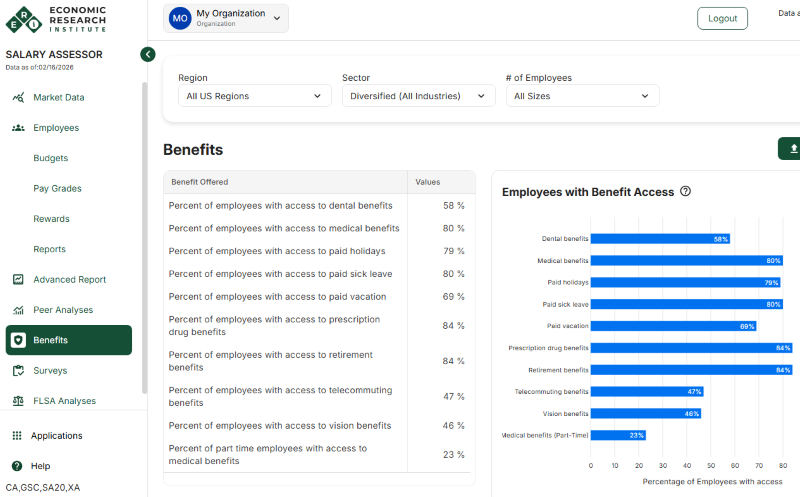The height and width of the screenshot is (497, 800).
Task: Select the paid holidays table row
Action: (319, 251)
